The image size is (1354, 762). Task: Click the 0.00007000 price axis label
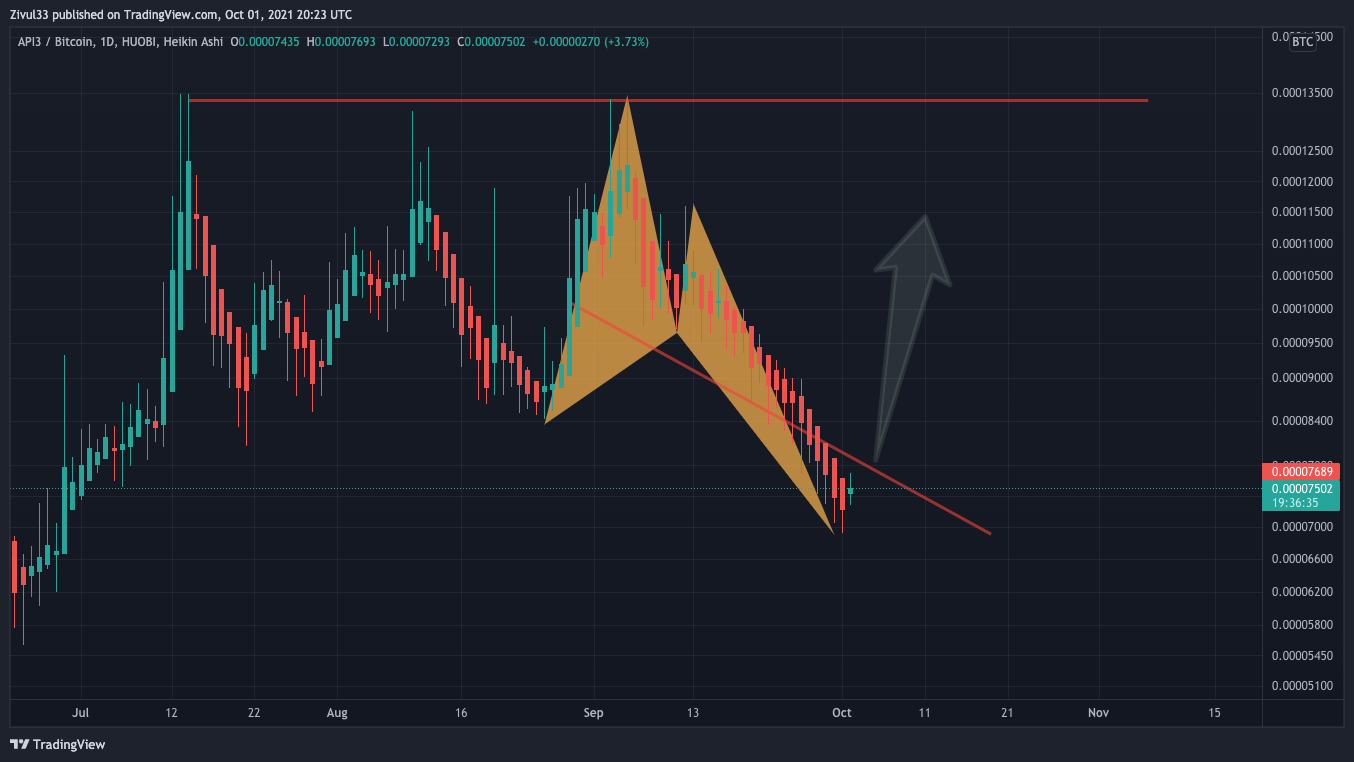point(1302,526)
